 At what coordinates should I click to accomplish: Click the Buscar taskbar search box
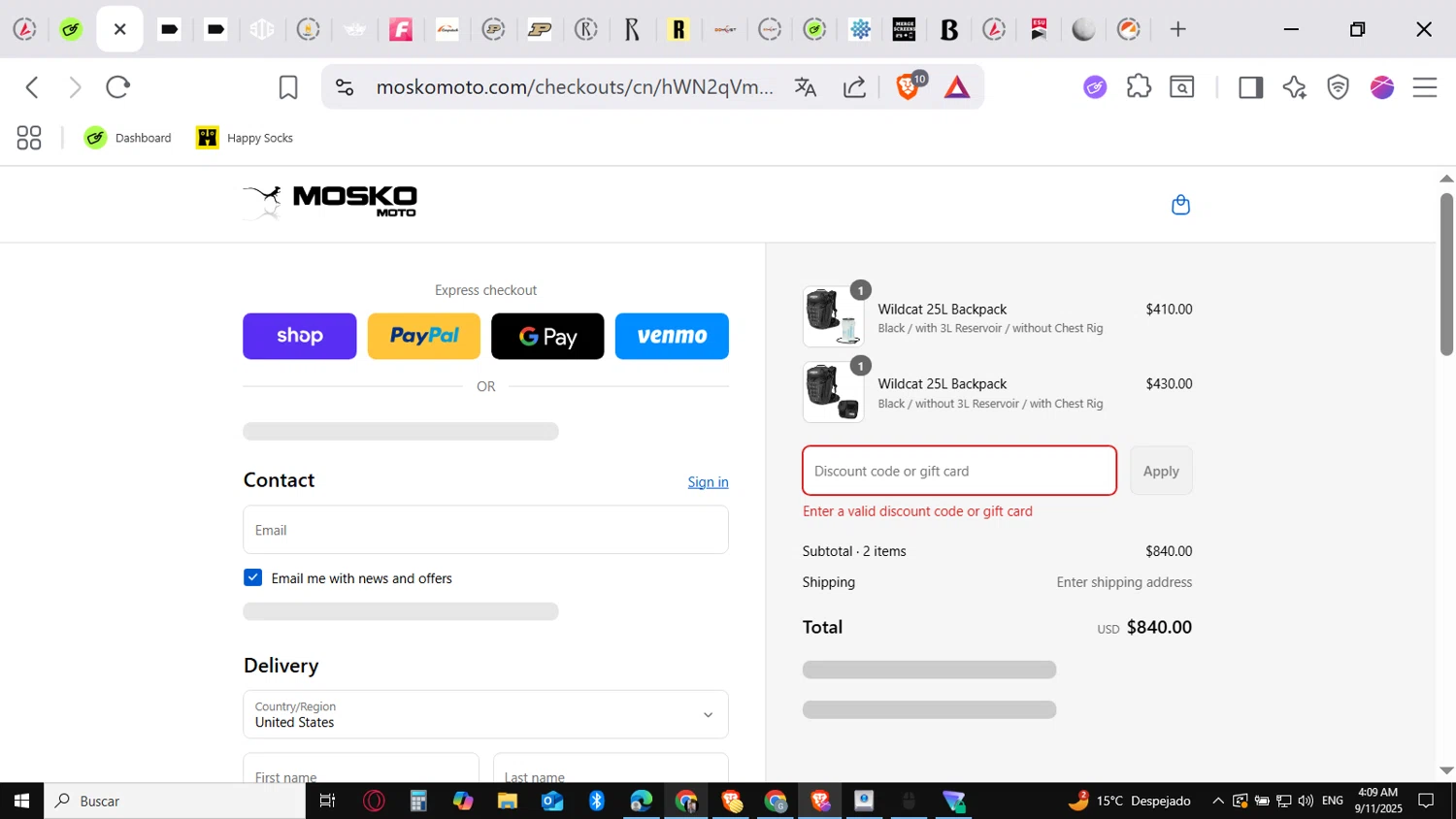[175, 801]
